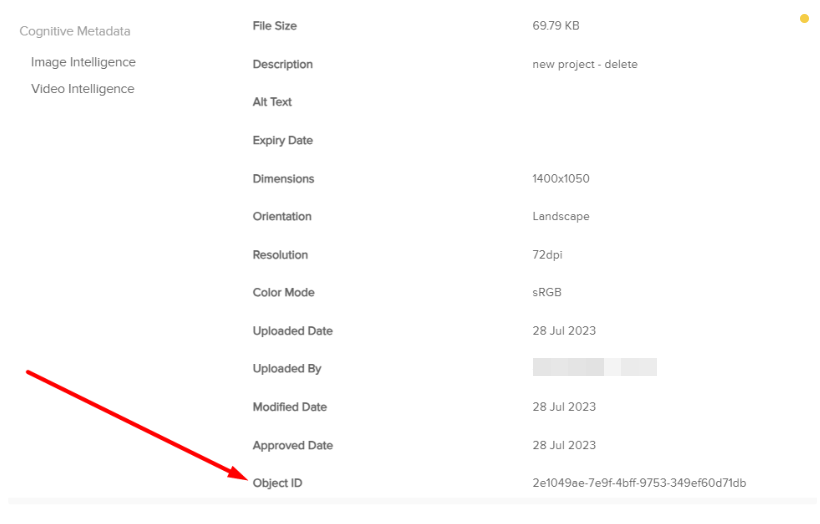Click the sRGB color mode value
820x524 pixels.
pyautogui.click(x=549, y=293)
